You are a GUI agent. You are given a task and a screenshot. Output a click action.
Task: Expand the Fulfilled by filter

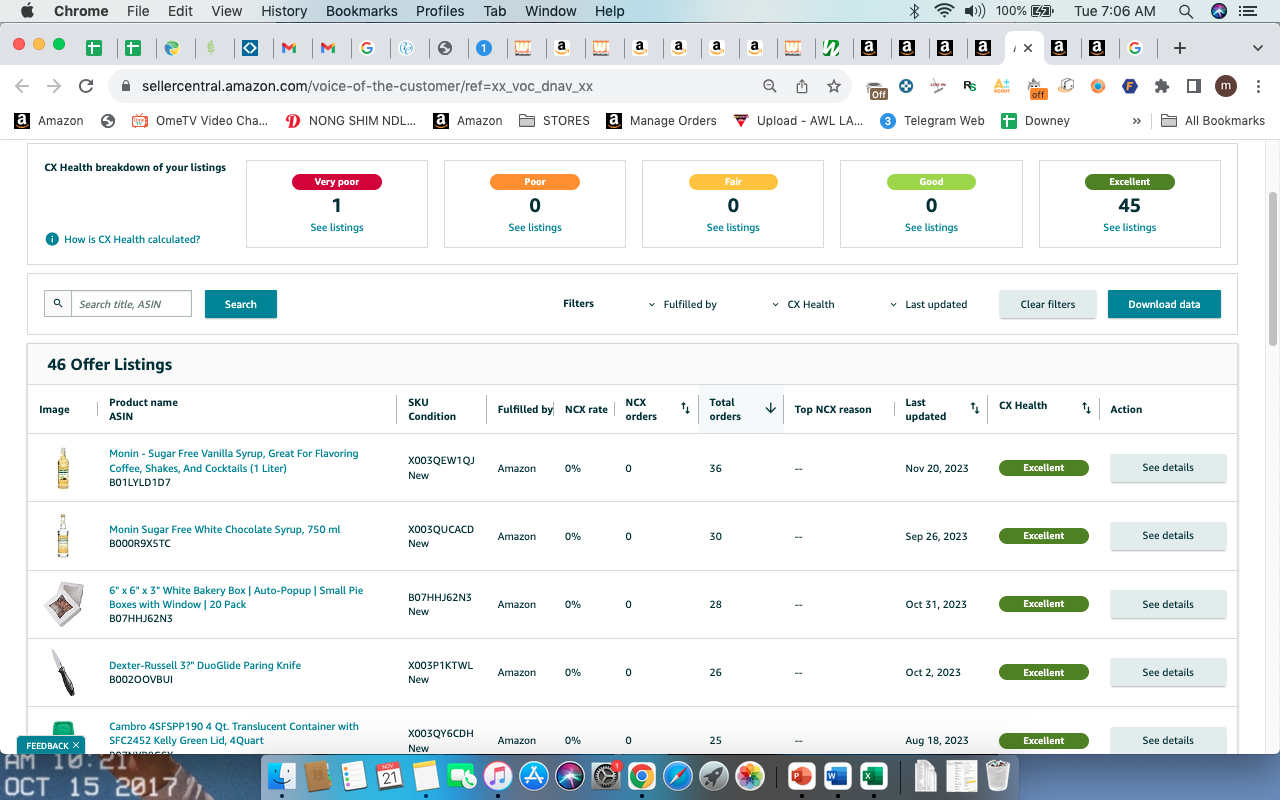pos(683,304)
